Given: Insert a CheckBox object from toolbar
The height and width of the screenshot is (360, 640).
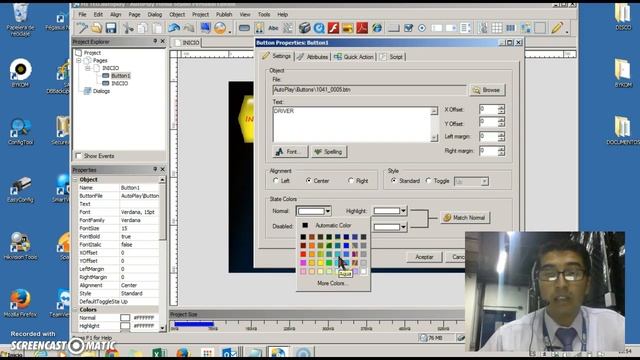Looking at the screenshot, I should tap(408, 28).
